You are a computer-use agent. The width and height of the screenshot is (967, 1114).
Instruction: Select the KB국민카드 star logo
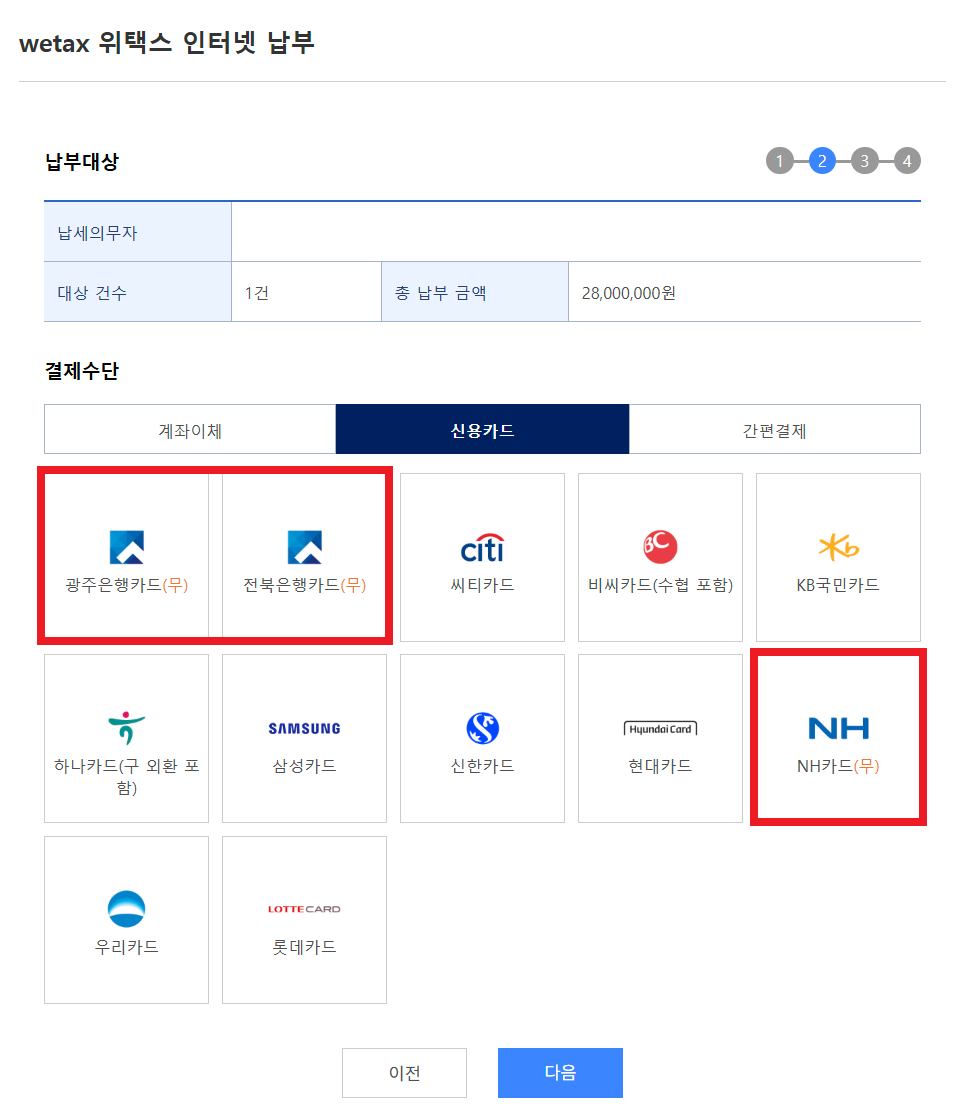[838, 547]
